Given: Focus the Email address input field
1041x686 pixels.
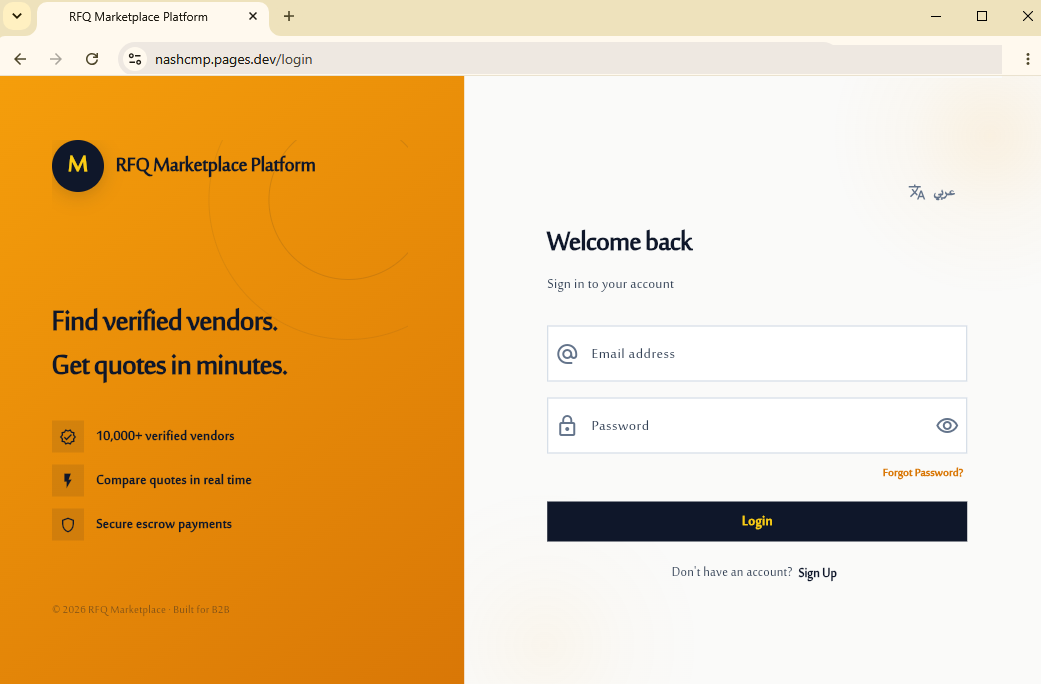Looking at the screenshot, I should coord(757,354).
